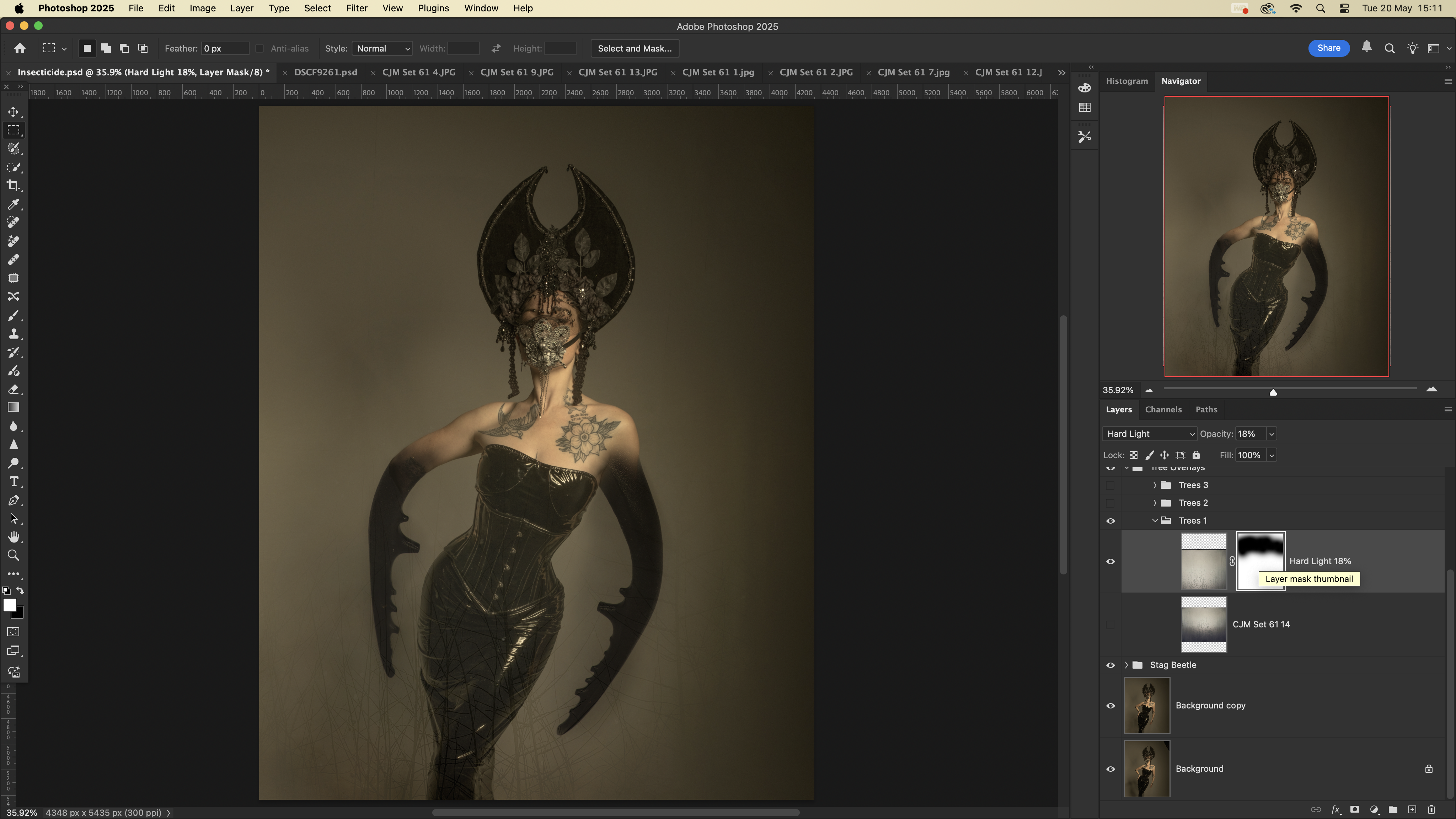The image size is (1456, 819).
Task: Select the Crop tool
Action: (14, 186)
